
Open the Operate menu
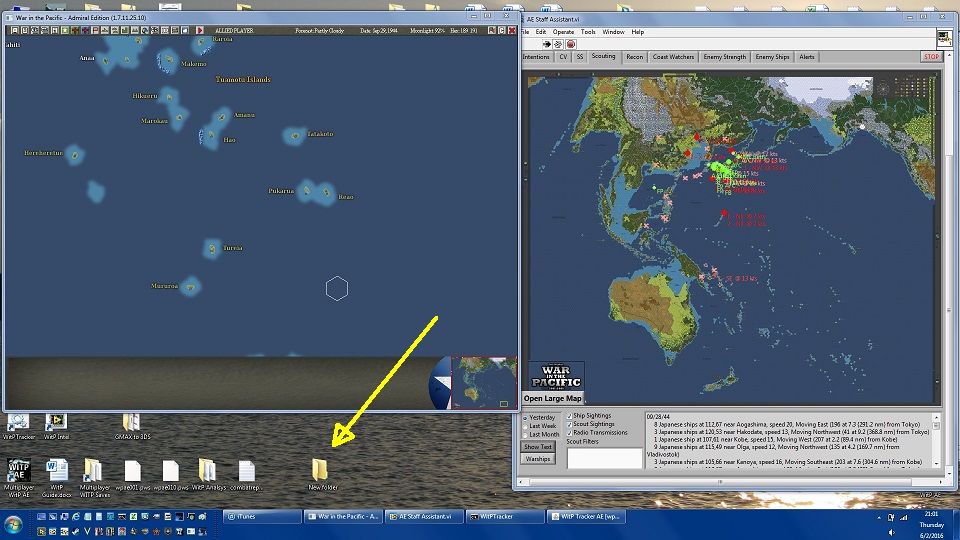click(x=563, y=32)
